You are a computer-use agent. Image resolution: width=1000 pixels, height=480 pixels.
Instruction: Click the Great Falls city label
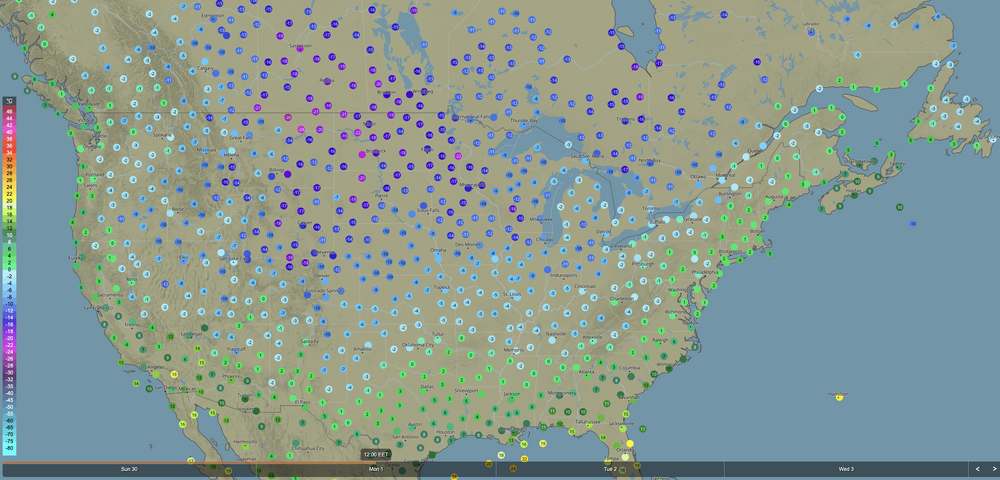click(x=240, y=137)
